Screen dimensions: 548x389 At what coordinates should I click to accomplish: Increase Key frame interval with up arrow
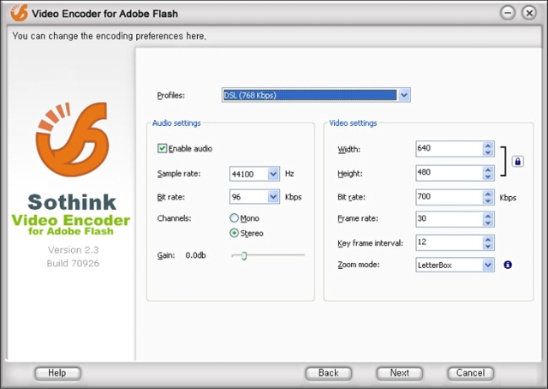488,239
